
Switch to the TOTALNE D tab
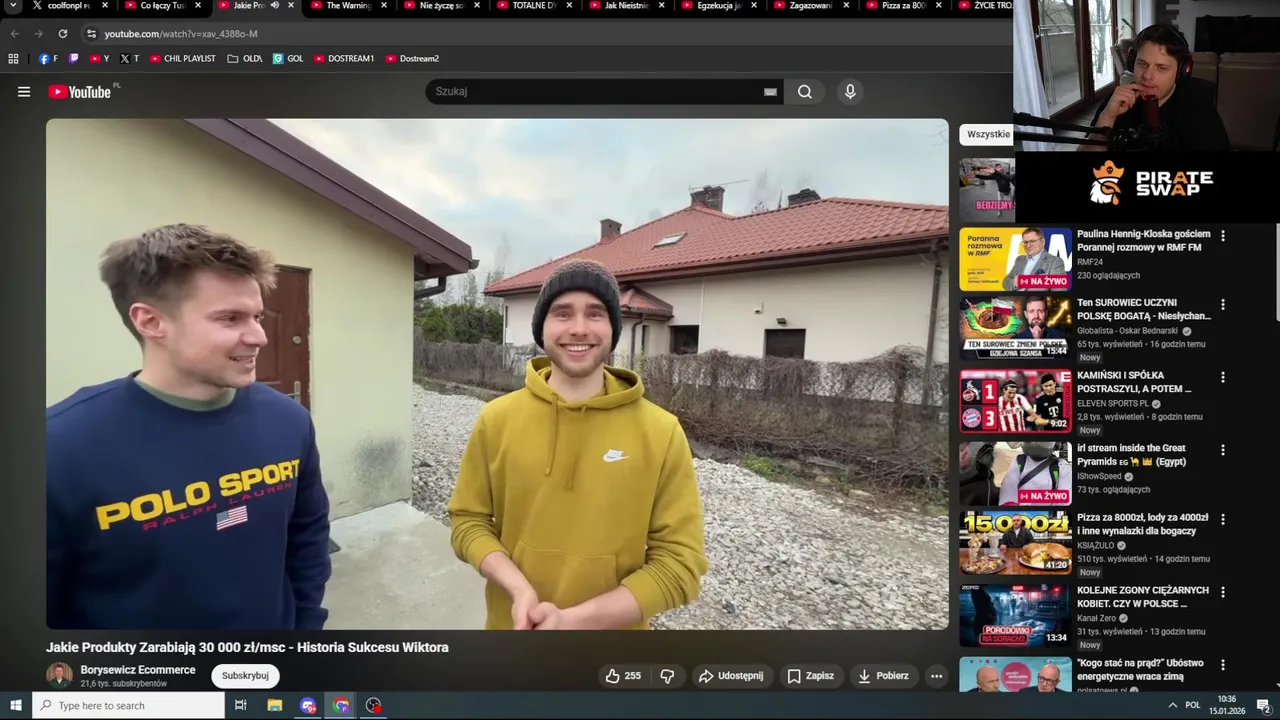pyautogui.click(x=535, y=6)
